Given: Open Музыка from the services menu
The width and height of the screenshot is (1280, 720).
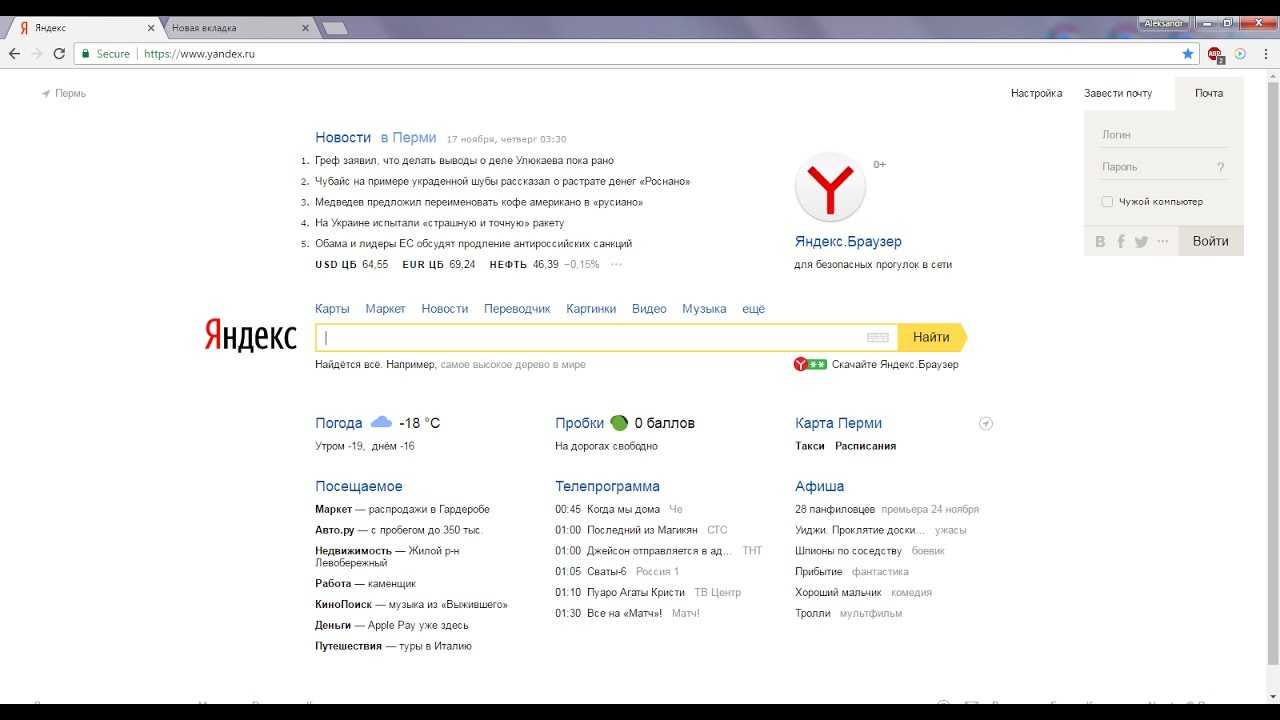Looking at the screenshot, I should click(x=704, y=309).
